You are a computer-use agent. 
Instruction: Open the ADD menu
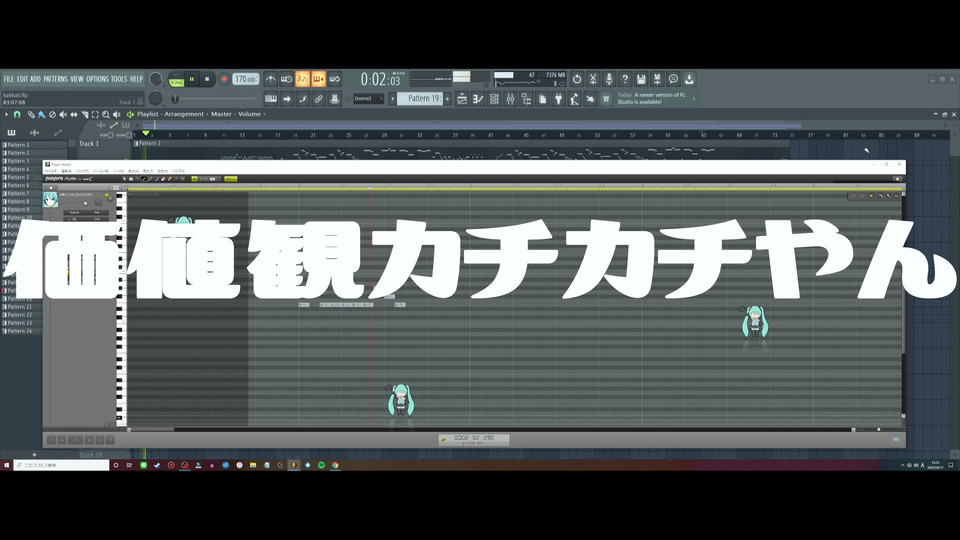tap(36, 79)
